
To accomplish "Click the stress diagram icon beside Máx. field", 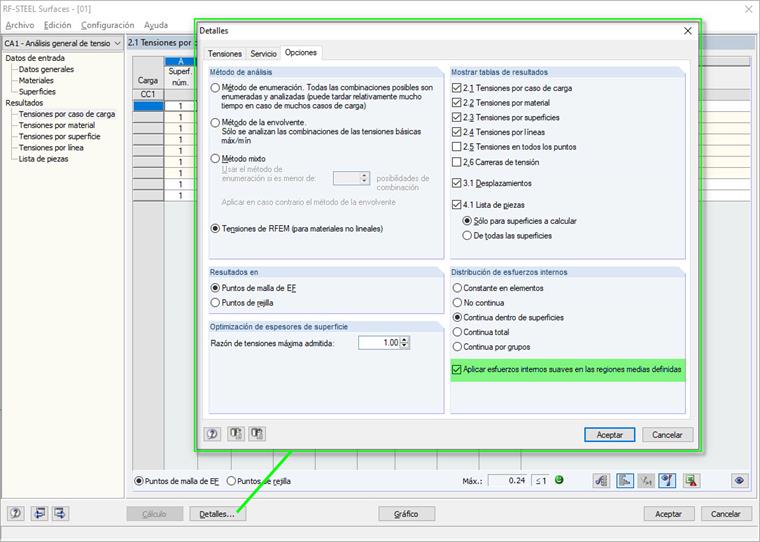I will click(x=602, y=481).
